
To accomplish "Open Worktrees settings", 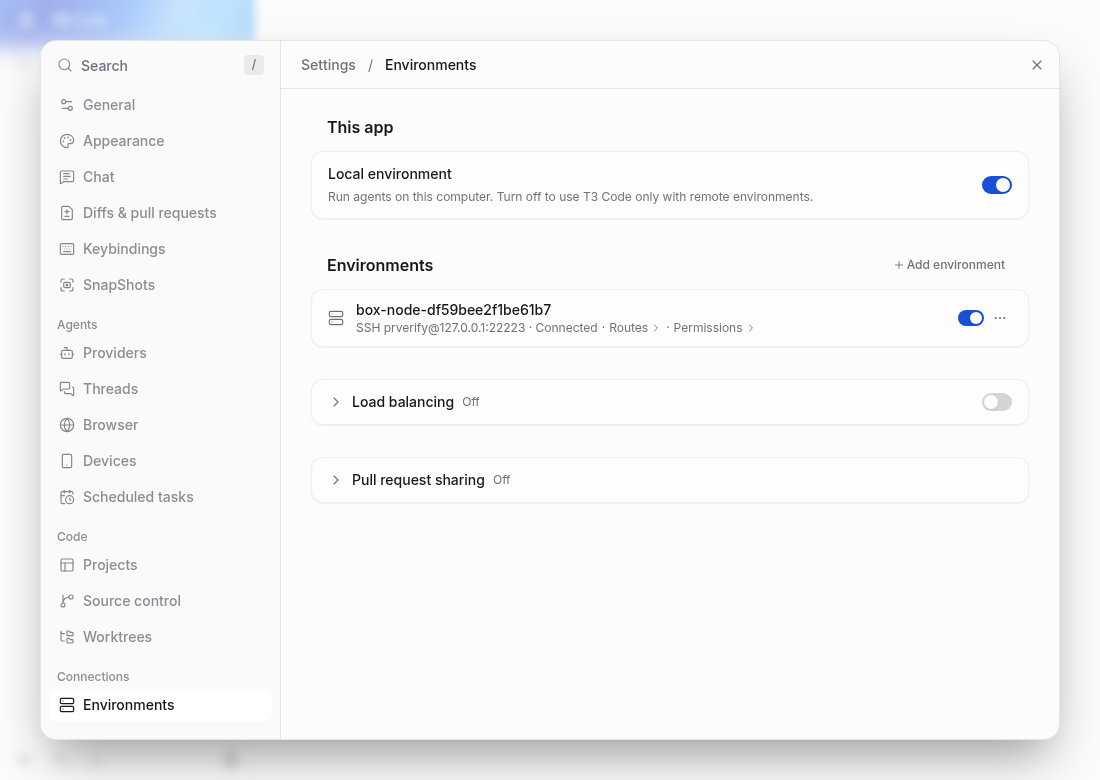I will point(160,637).
